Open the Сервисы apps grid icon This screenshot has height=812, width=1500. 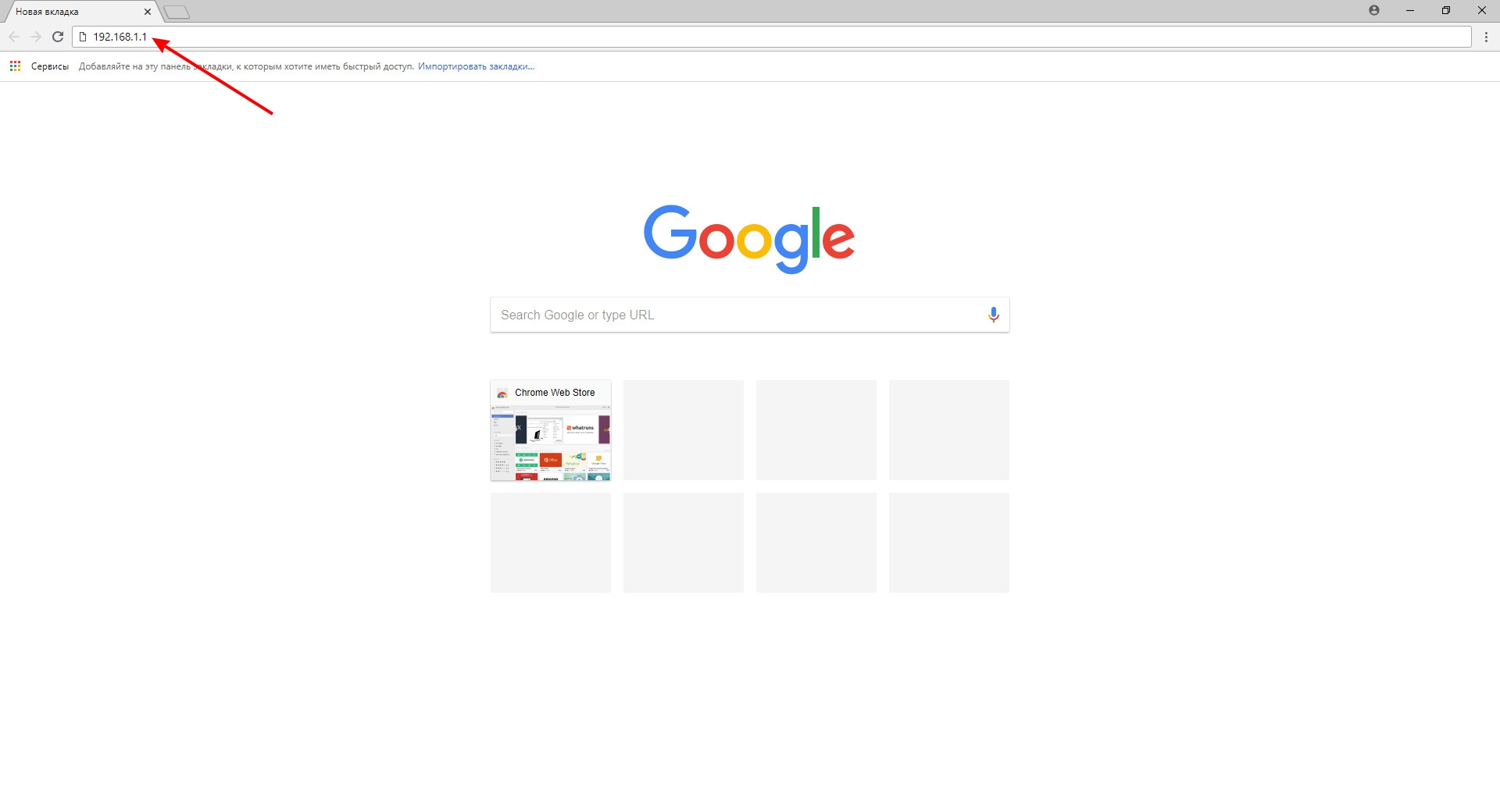point(15,66)
